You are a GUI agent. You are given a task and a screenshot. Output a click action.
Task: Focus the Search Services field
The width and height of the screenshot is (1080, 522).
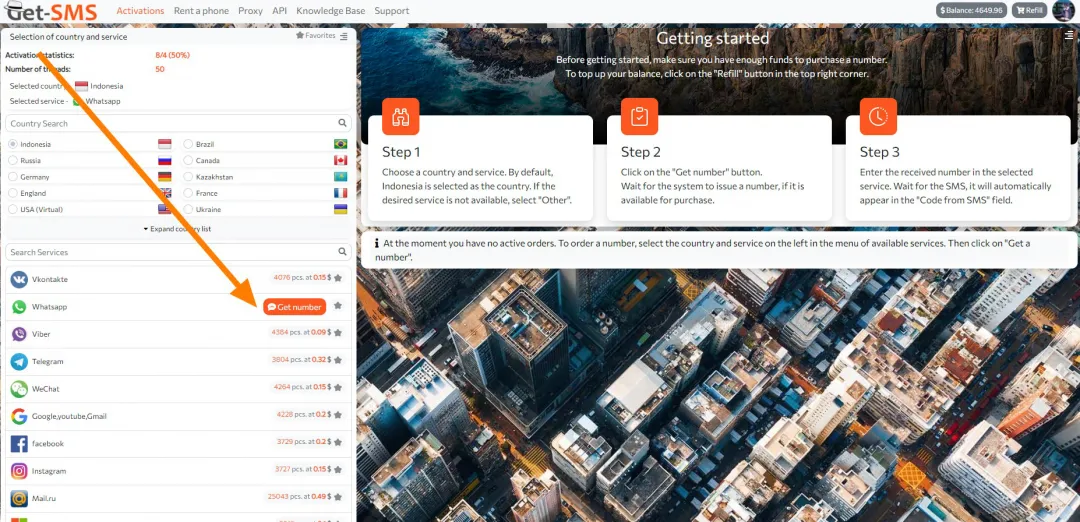point(178,252)
